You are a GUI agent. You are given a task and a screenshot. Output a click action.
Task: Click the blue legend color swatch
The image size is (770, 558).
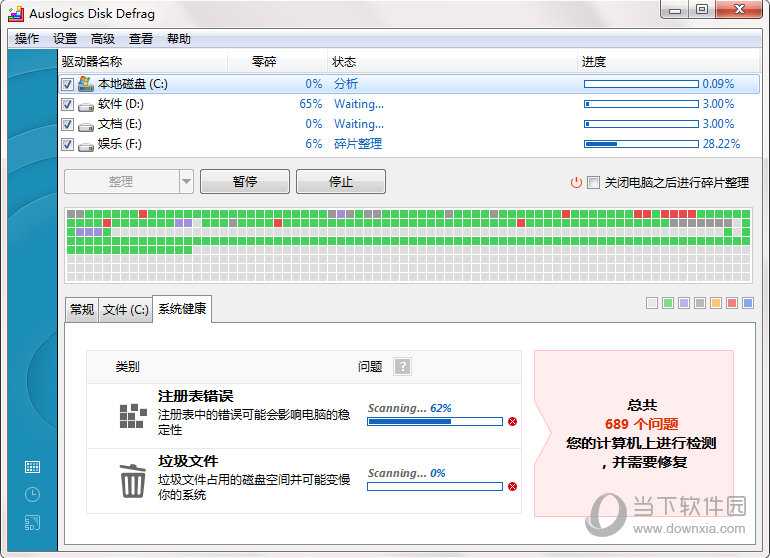click(x=748, y=303)
